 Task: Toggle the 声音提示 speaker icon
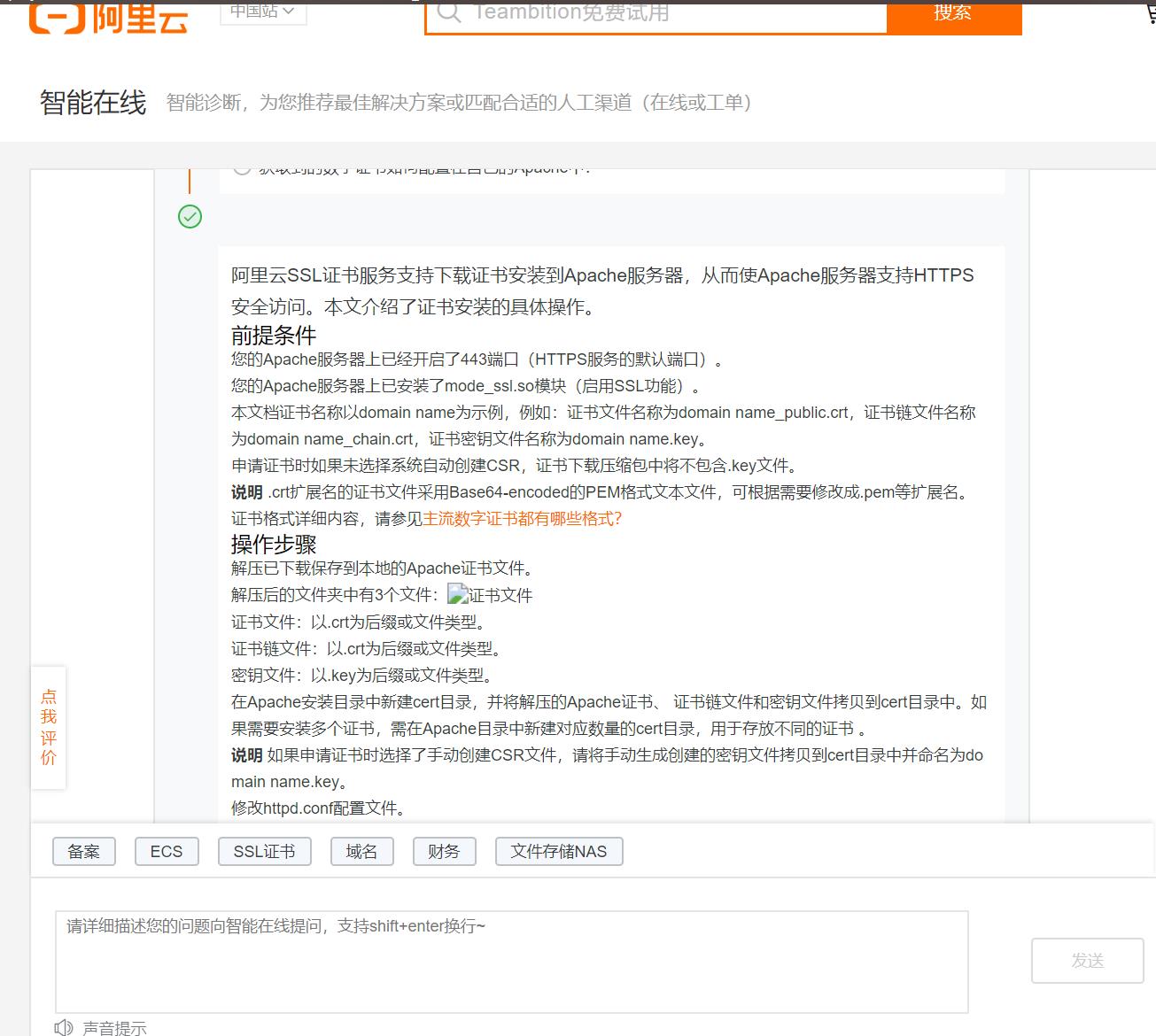(64, 1028)
